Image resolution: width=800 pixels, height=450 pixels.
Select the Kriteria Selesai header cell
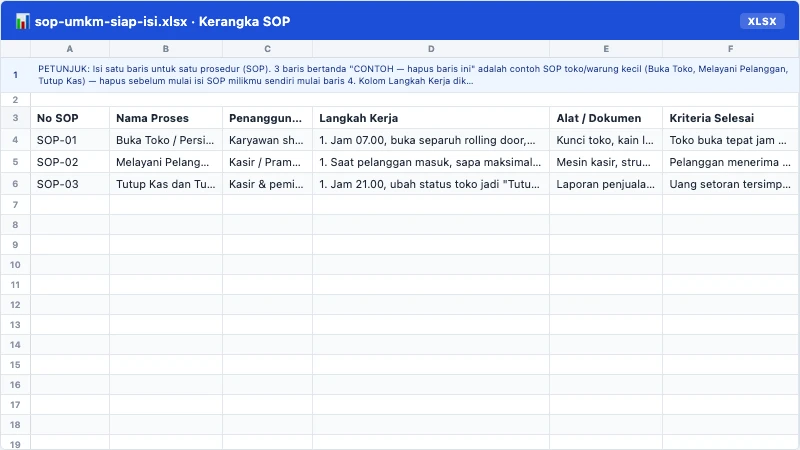click(x=731, y=118)
